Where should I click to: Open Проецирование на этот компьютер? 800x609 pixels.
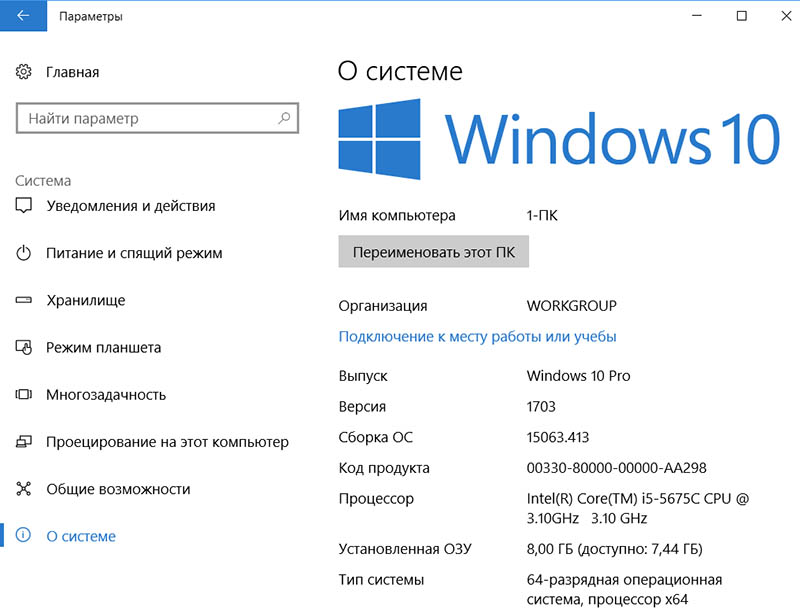(x=167, y=442)
